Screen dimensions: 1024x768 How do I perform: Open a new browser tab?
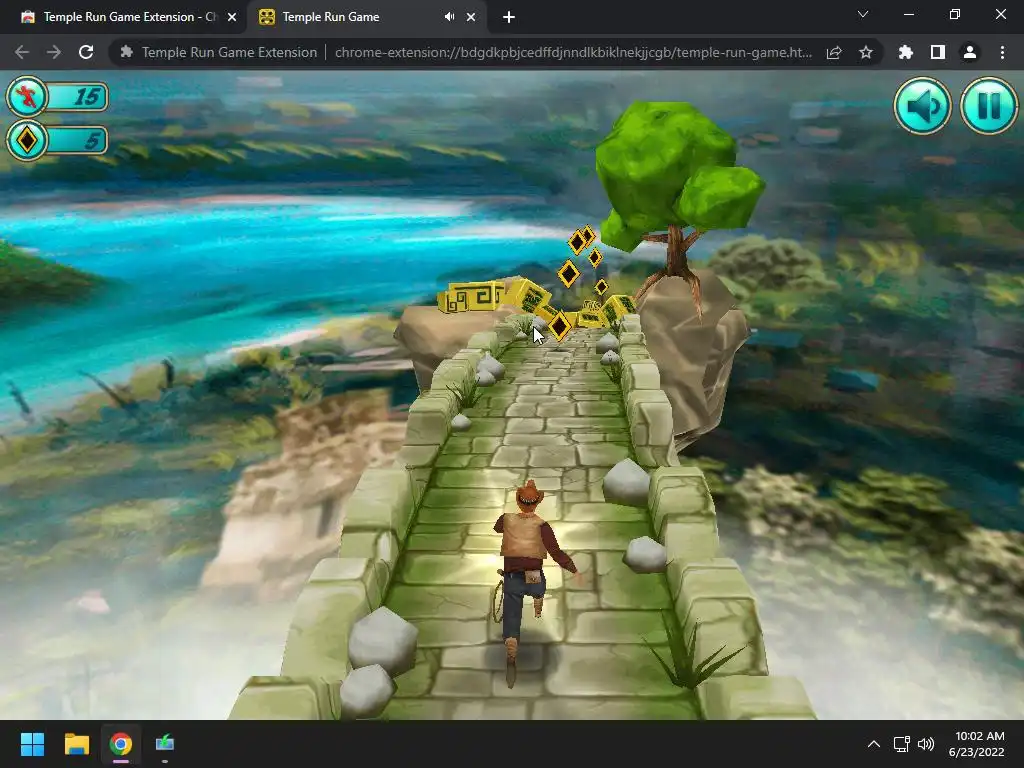pos(509,17)
